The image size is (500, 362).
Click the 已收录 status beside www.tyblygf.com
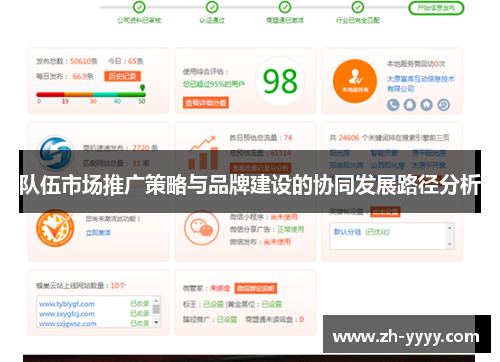(140, 304)
